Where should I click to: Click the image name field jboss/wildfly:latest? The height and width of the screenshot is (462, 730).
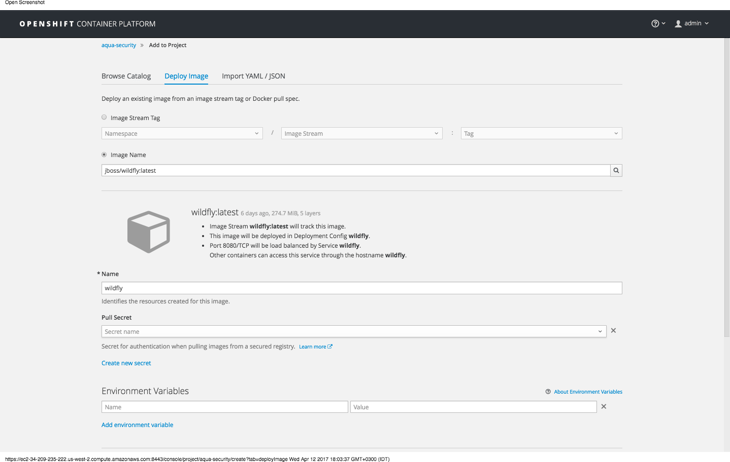356,170
